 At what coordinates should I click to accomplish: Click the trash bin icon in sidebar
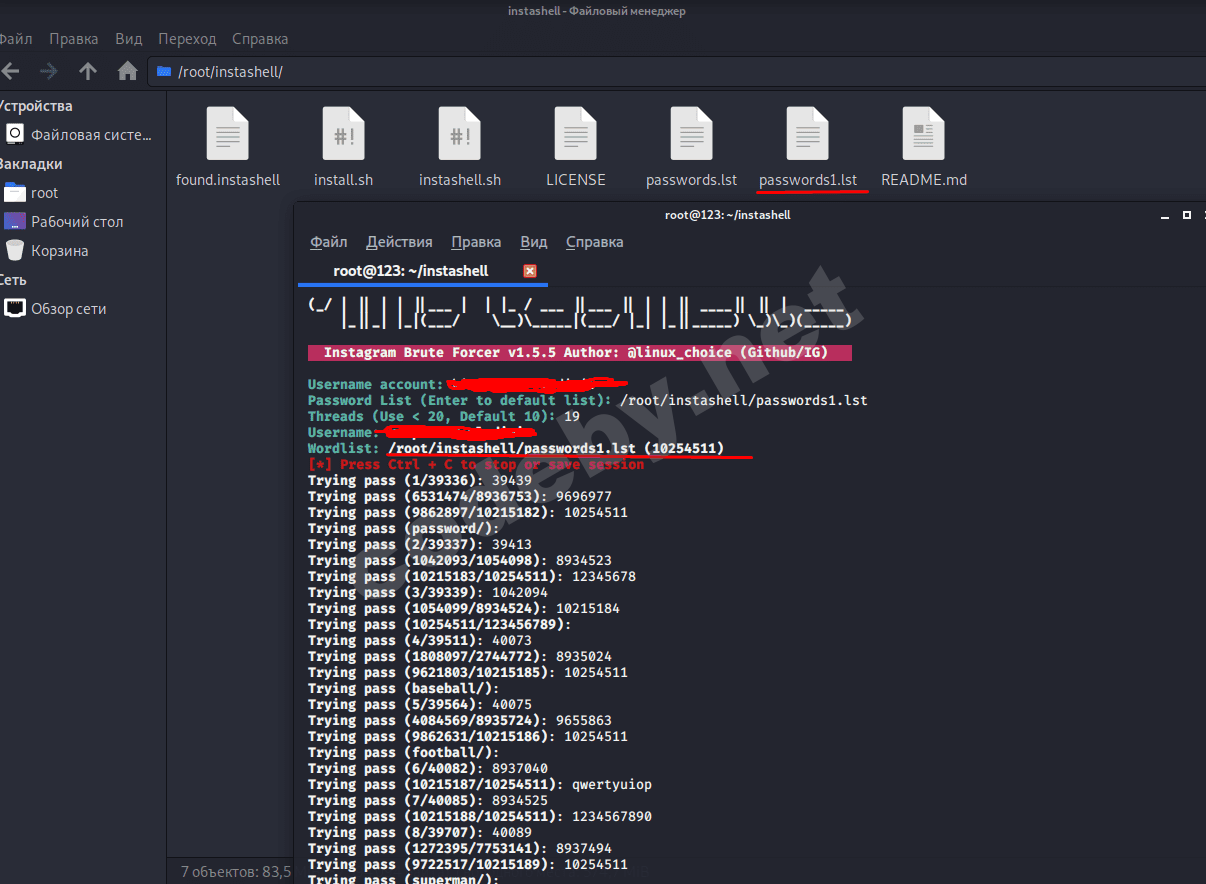click(15, 250)
